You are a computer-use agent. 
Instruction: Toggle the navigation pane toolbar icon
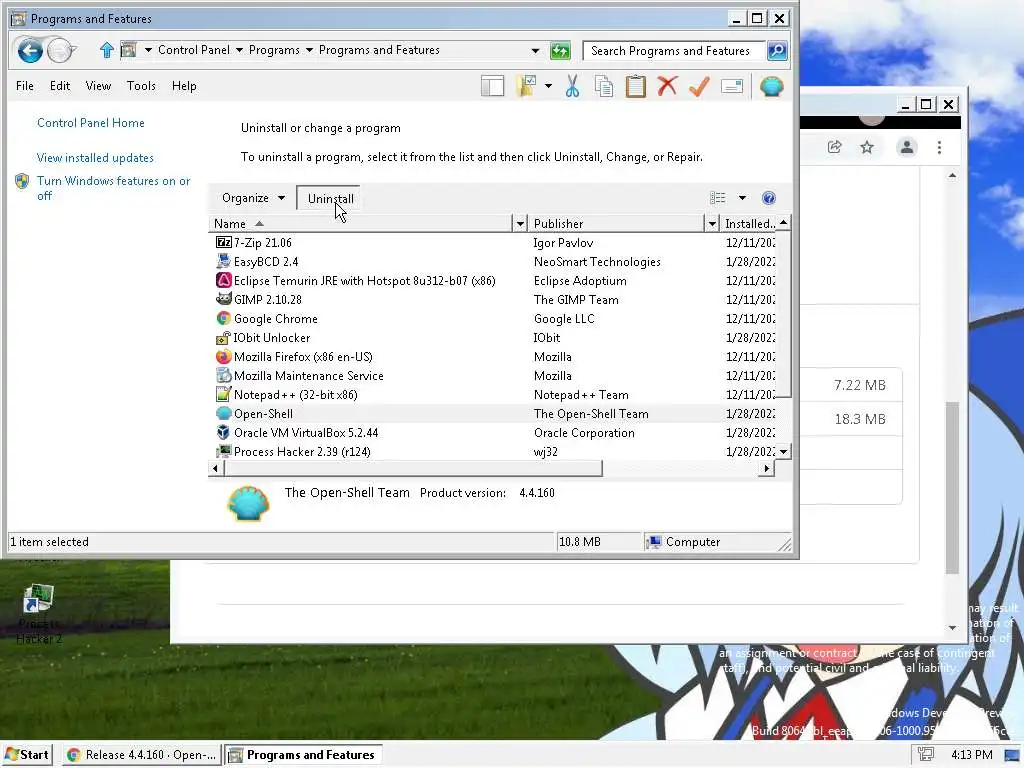[492, 86]
